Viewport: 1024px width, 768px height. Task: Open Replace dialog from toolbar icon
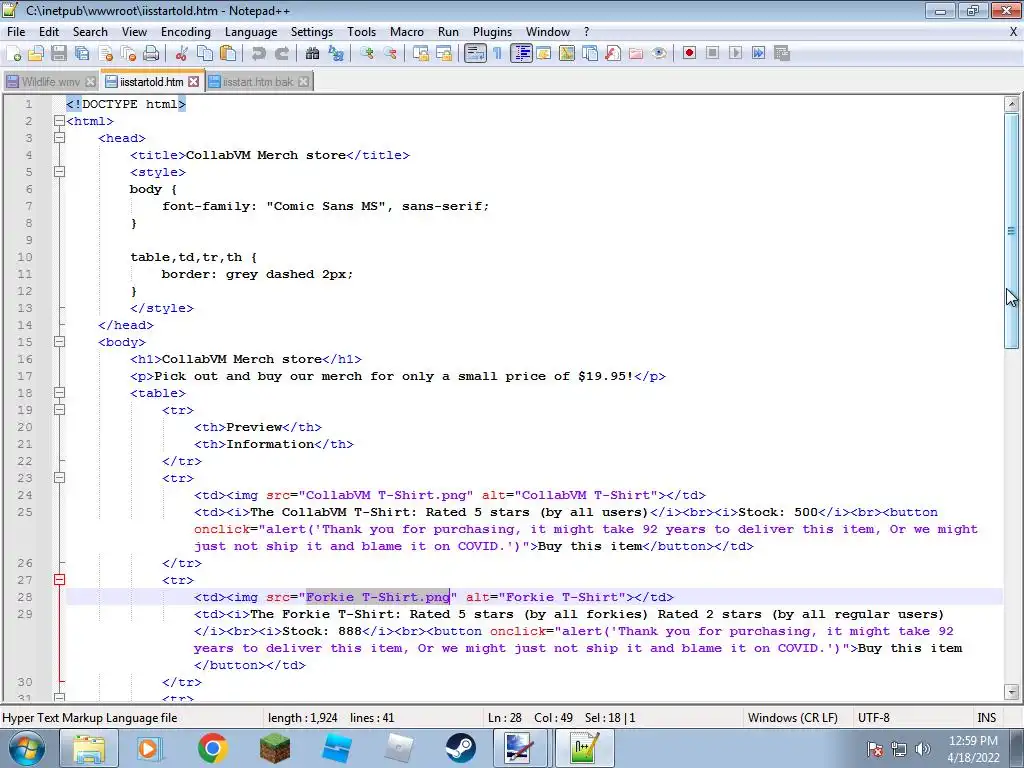336,54
